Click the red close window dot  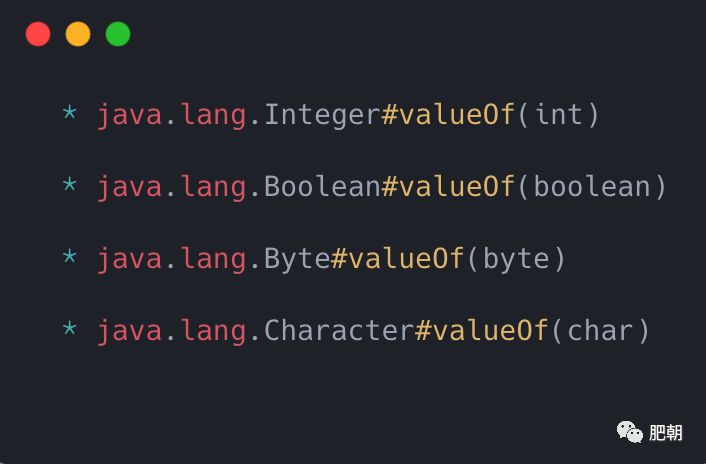38,34
